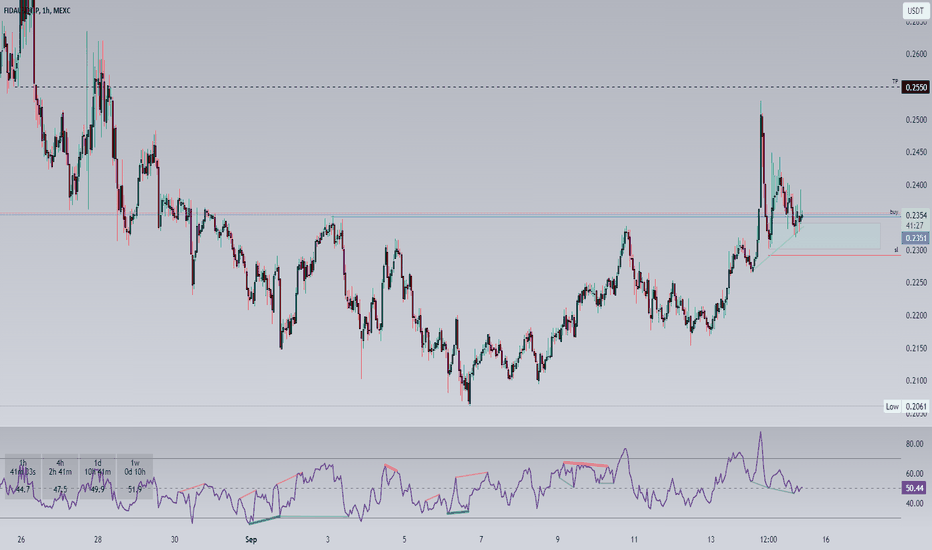Click the 0.2500 price axis label
The image size is (932, 550).
pos(916,120)
